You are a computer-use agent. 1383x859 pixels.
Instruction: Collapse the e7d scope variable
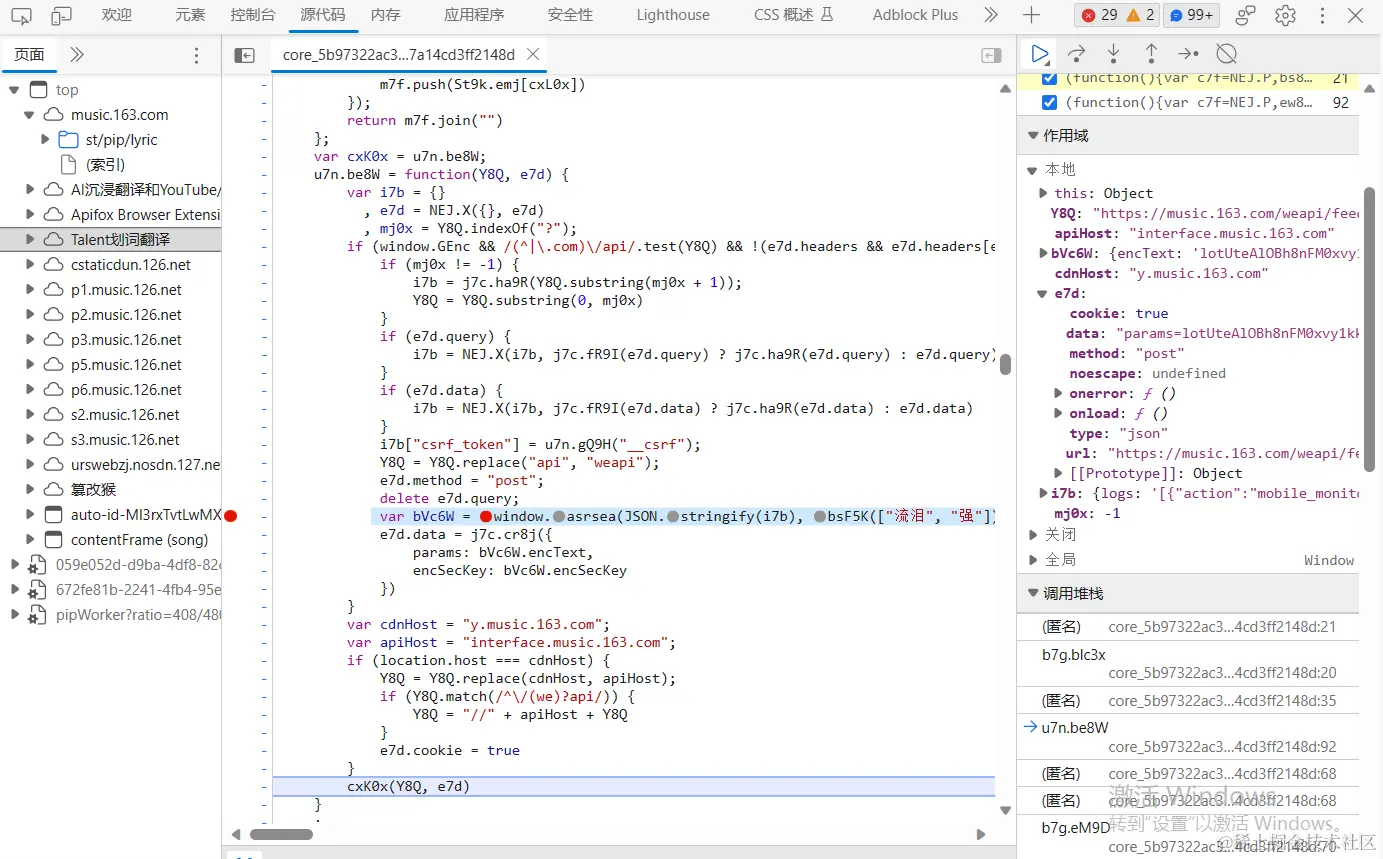tap(1043, 293)
